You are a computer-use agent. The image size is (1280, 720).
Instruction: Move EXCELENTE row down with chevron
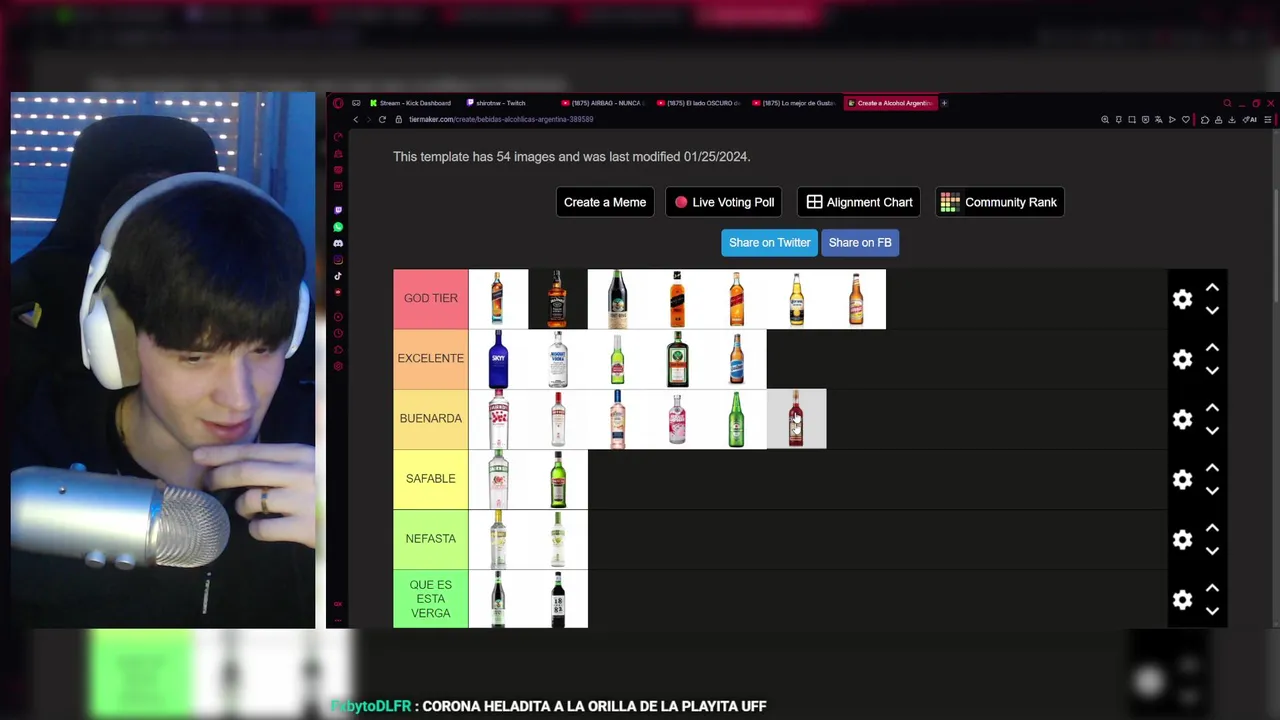point(1212,370)
